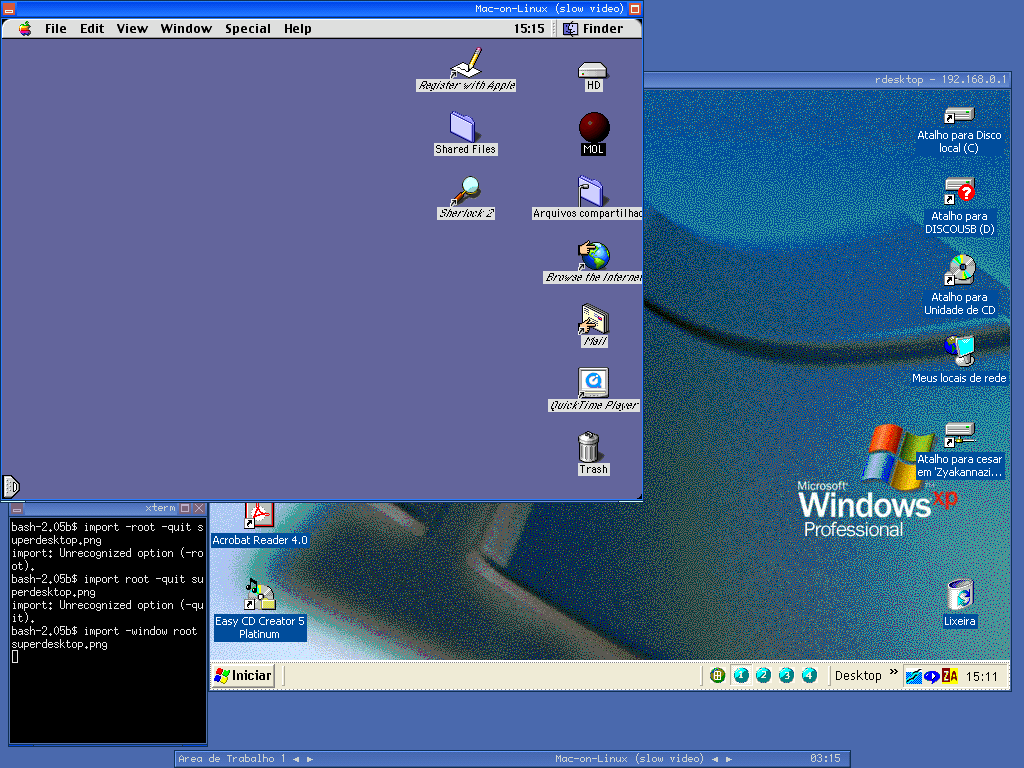Open the Finder application menu
1024x768 pixels.
(593, 29)
